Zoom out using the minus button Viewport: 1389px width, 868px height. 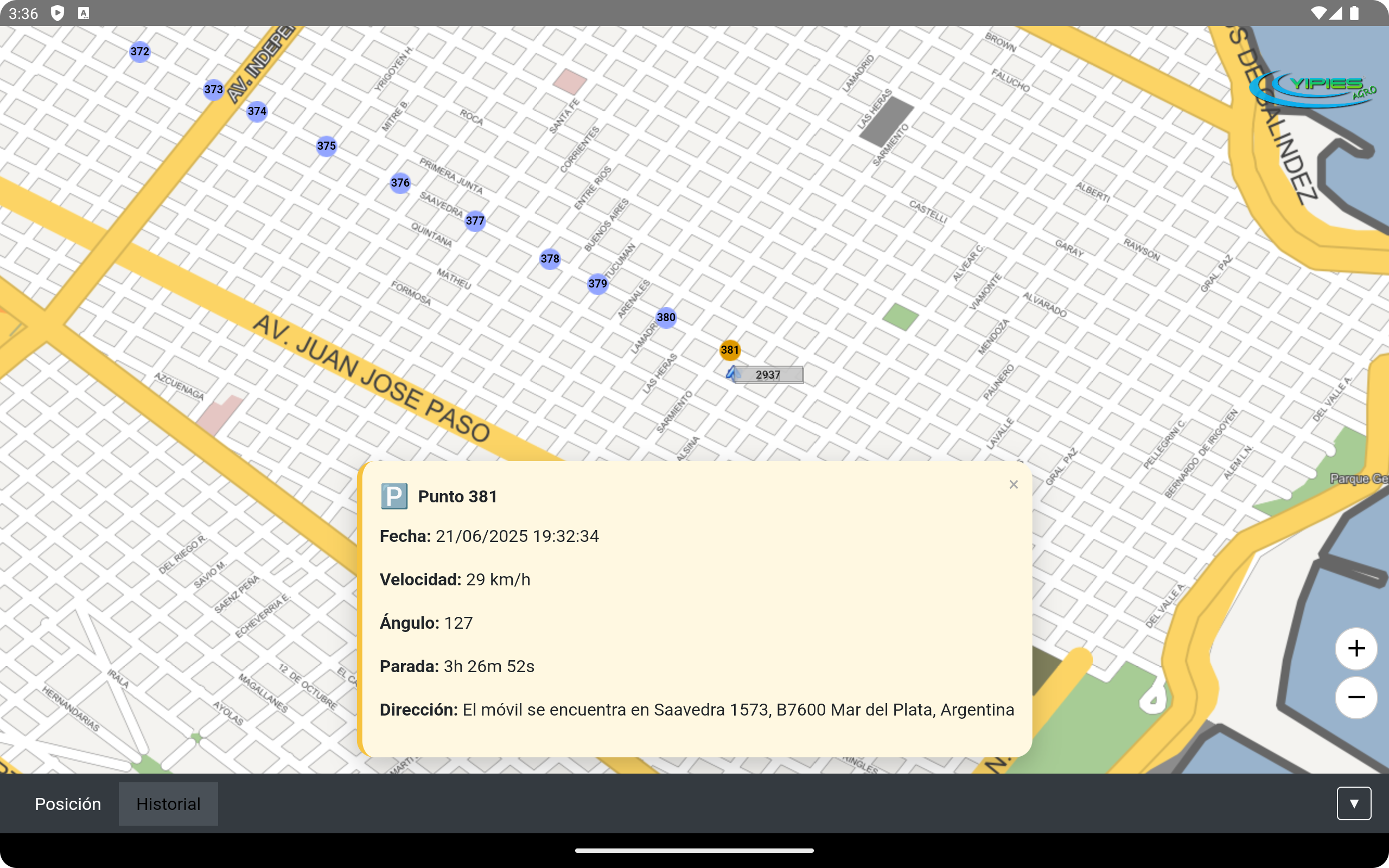point(1356,698)
